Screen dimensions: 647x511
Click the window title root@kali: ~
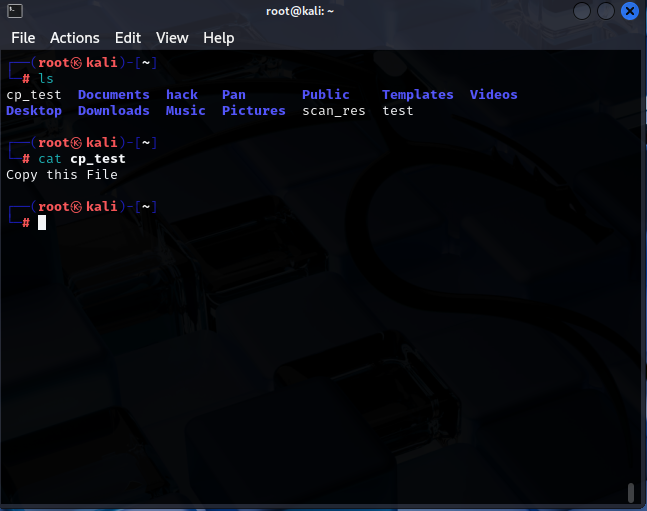[x=300, y=11]
